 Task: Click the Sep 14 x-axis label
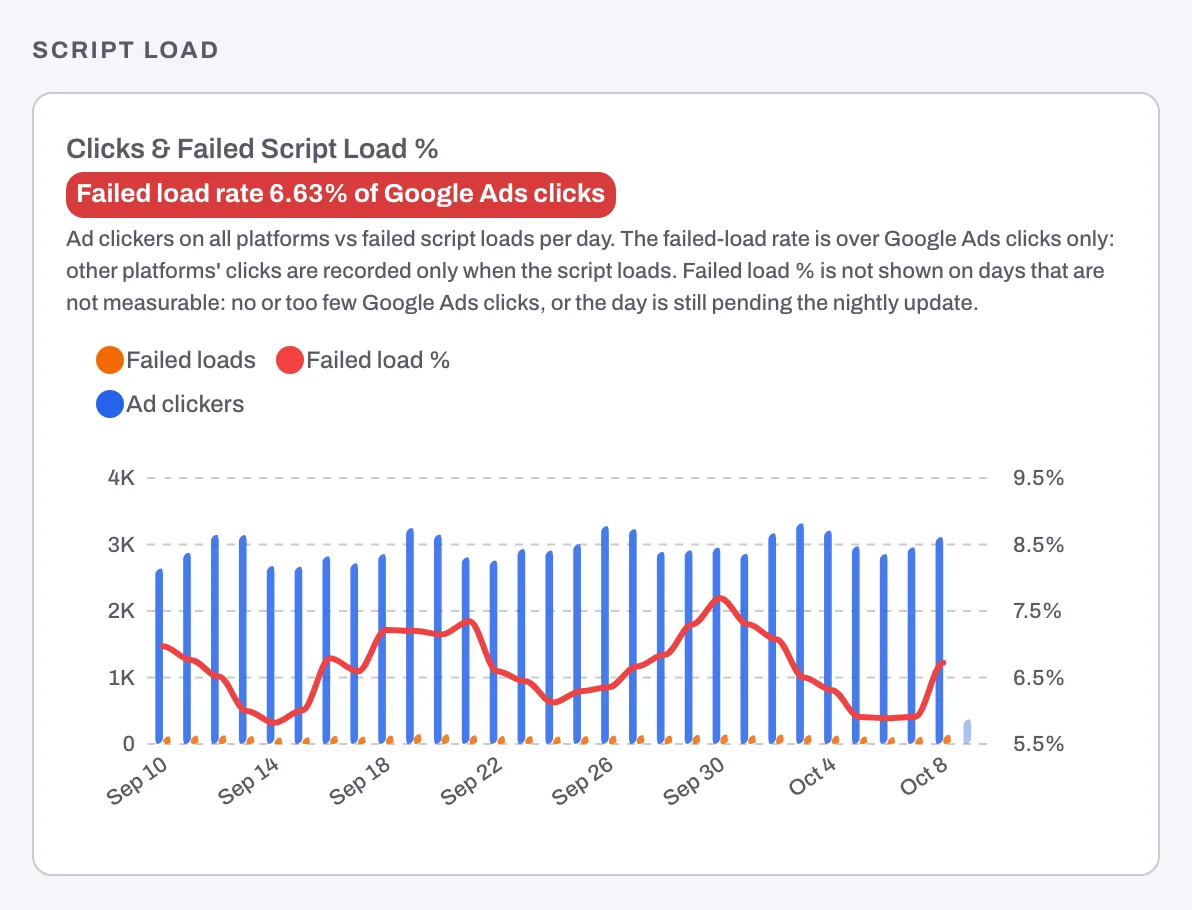click(x=249, y=781)
